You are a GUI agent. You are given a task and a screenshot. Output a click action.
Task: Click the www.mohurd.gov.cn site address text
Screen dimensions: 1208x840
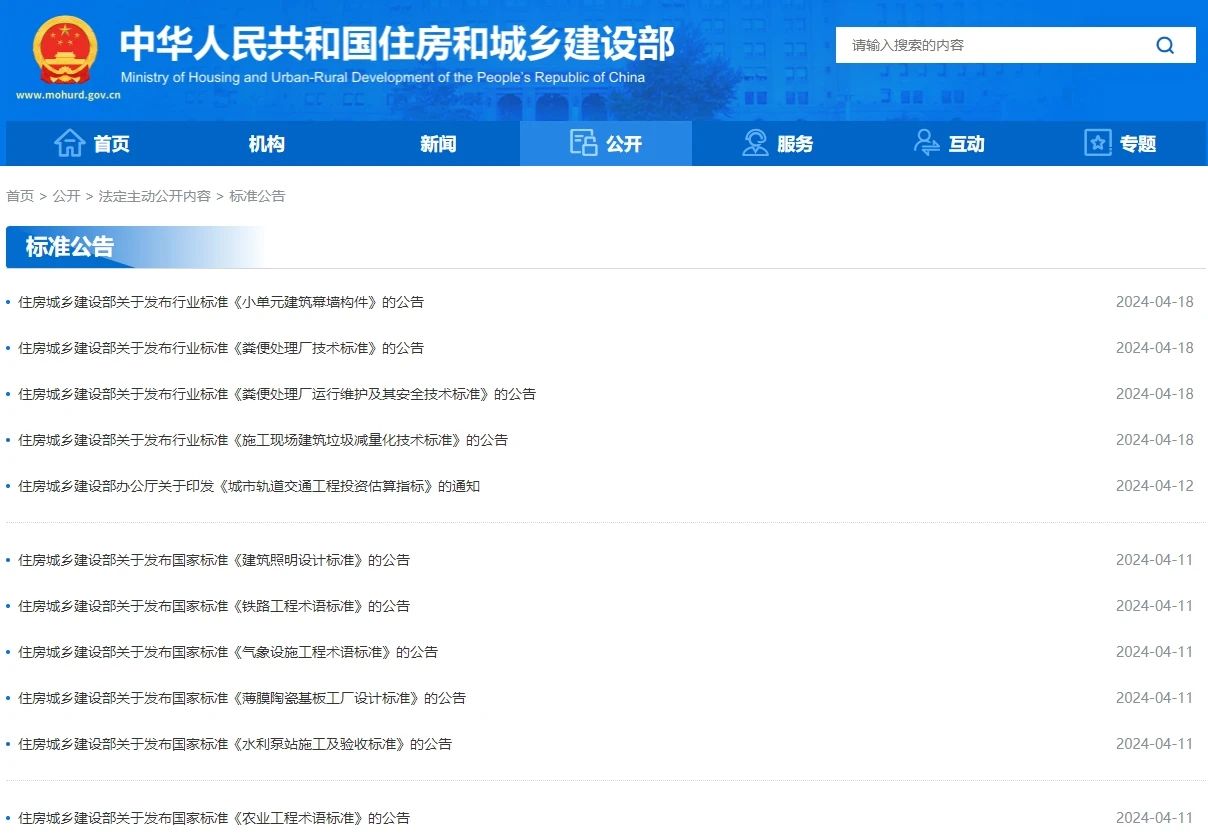click(68, 96)
